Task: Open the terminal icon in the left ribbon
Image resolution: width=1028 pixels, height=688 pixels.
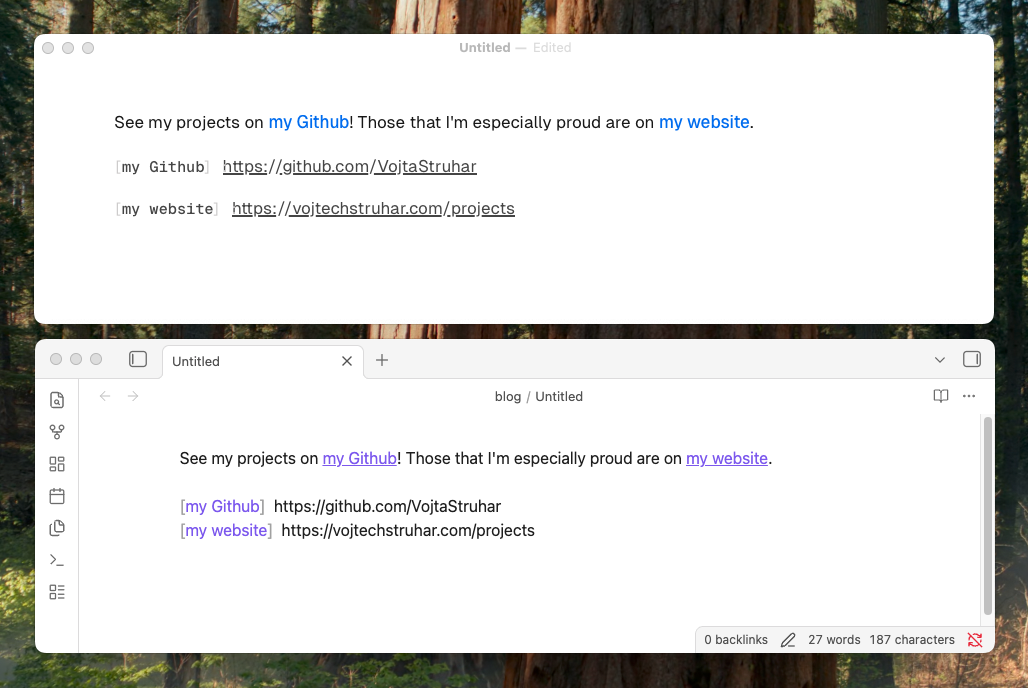Action: pyautogui.click(x=57, y=560)
